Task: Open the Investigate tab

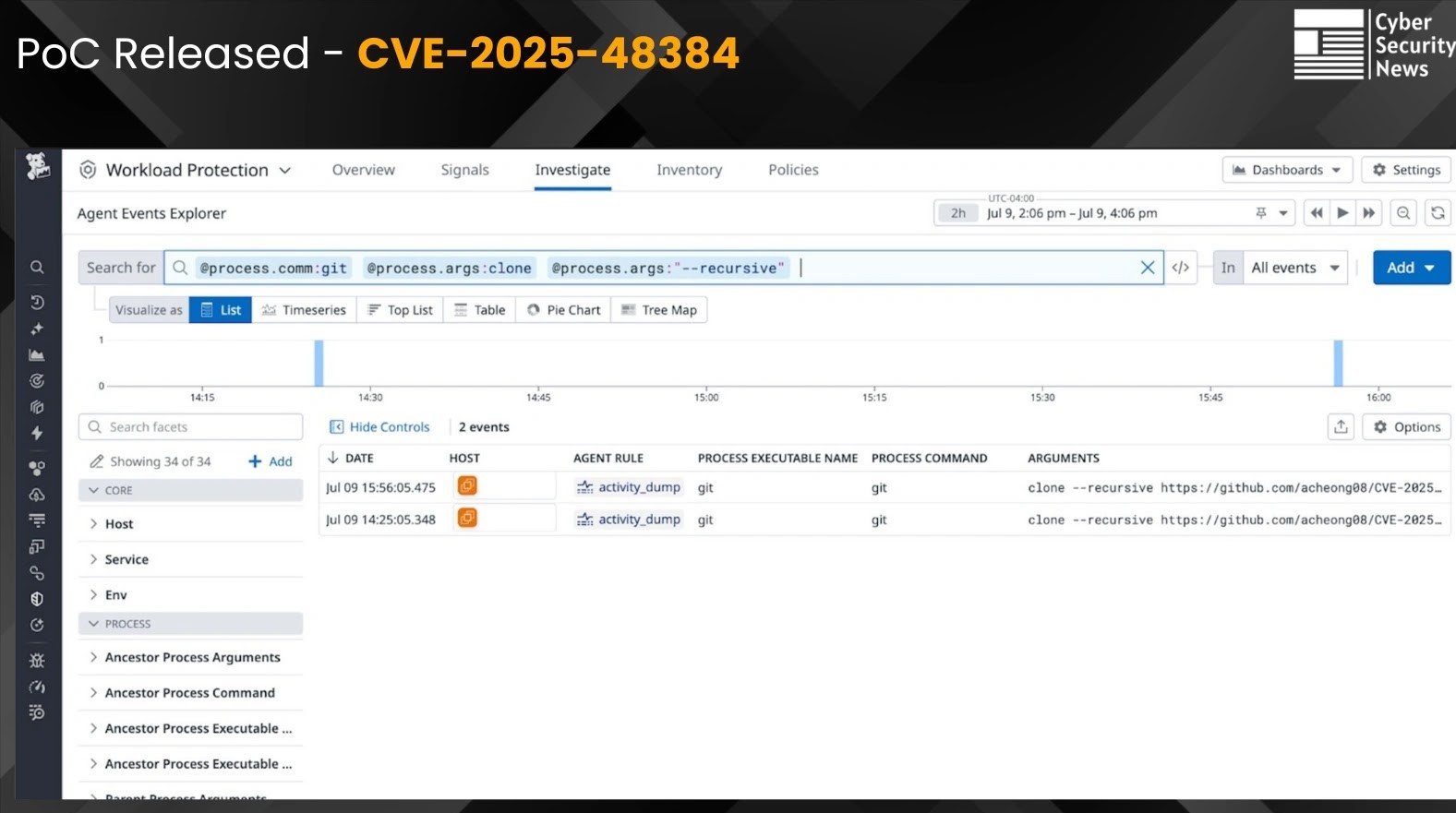Action: (x=572, y=170)
